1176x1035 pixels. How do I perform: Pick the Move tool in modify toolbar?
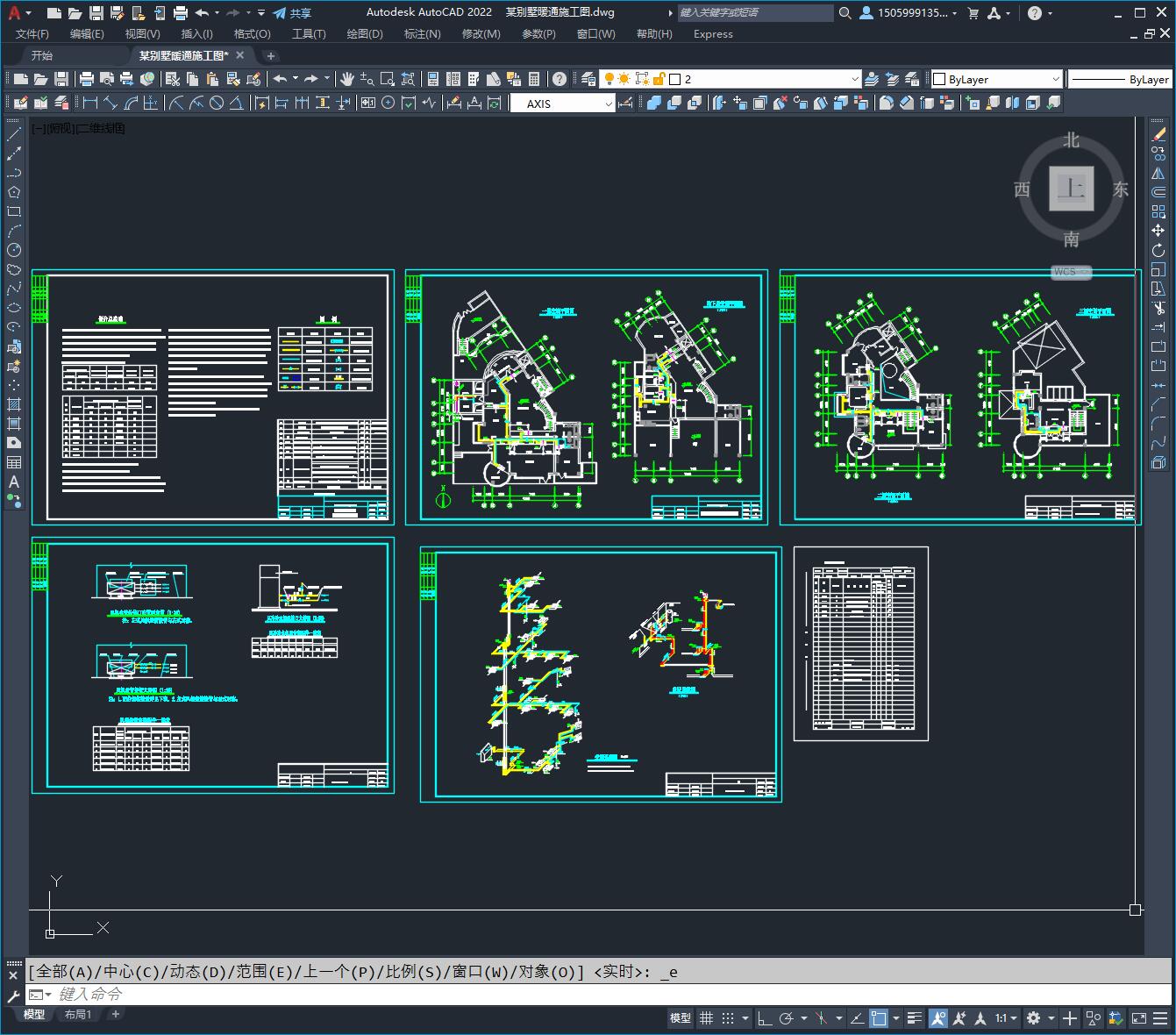1158,231
